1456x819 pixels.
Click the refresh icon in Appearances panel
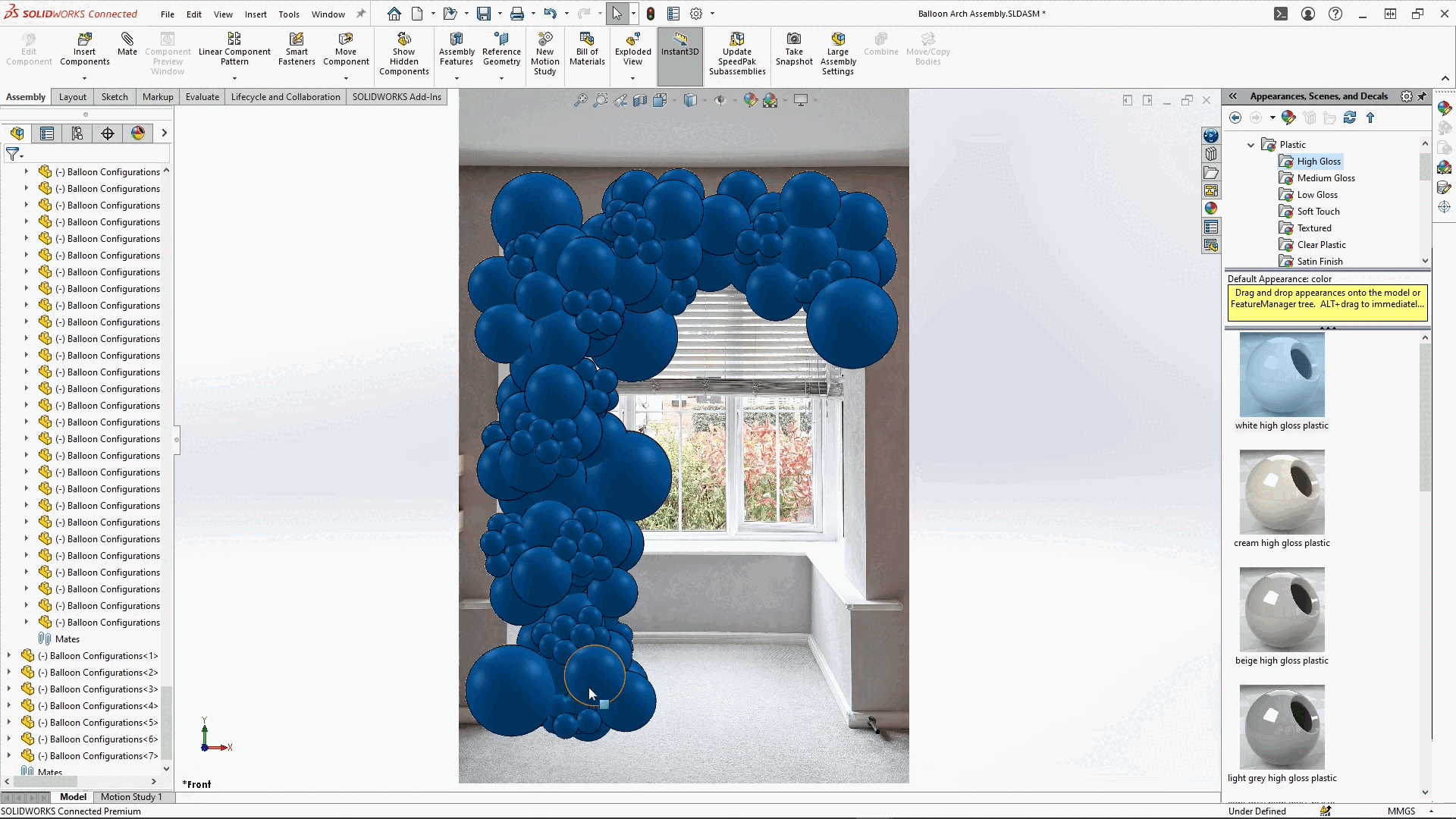[1351, 118]
